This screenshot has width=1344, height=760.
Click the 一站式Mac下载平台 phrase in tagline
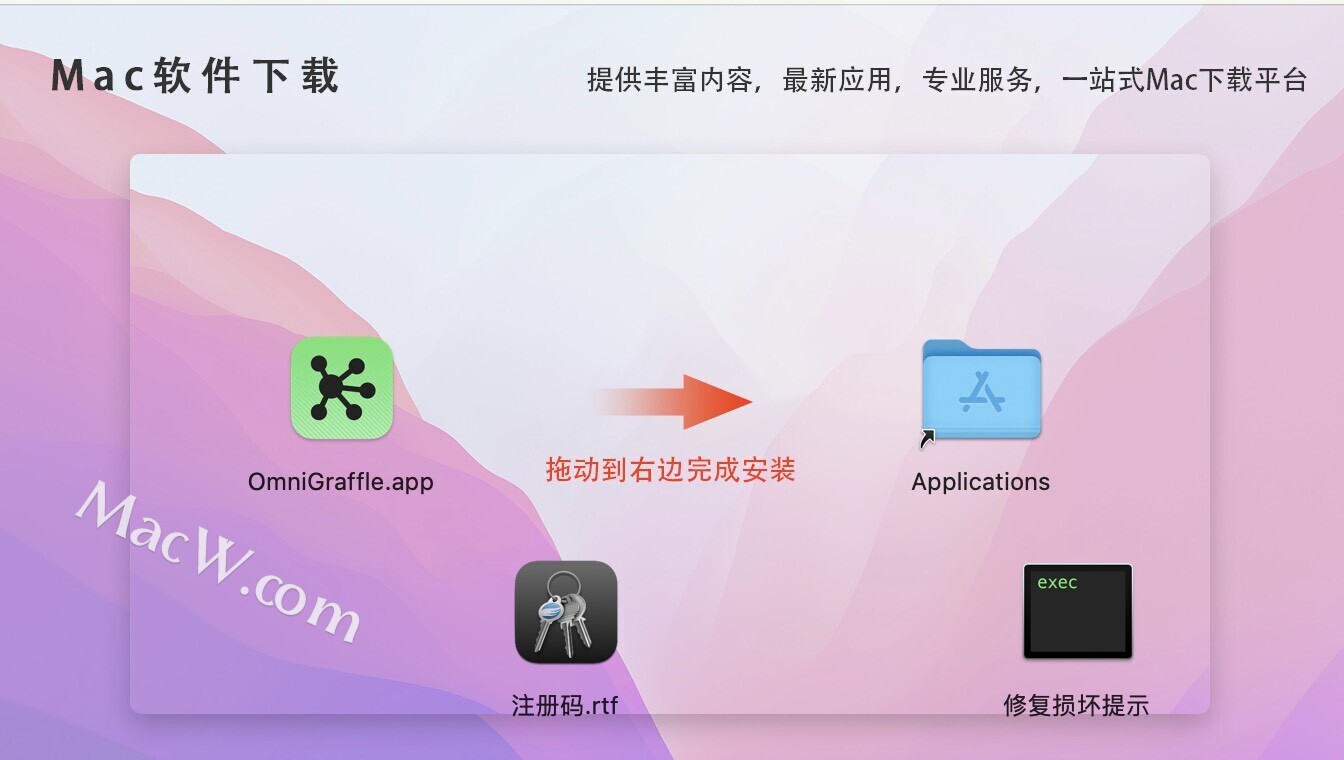tap(1185, 80)
